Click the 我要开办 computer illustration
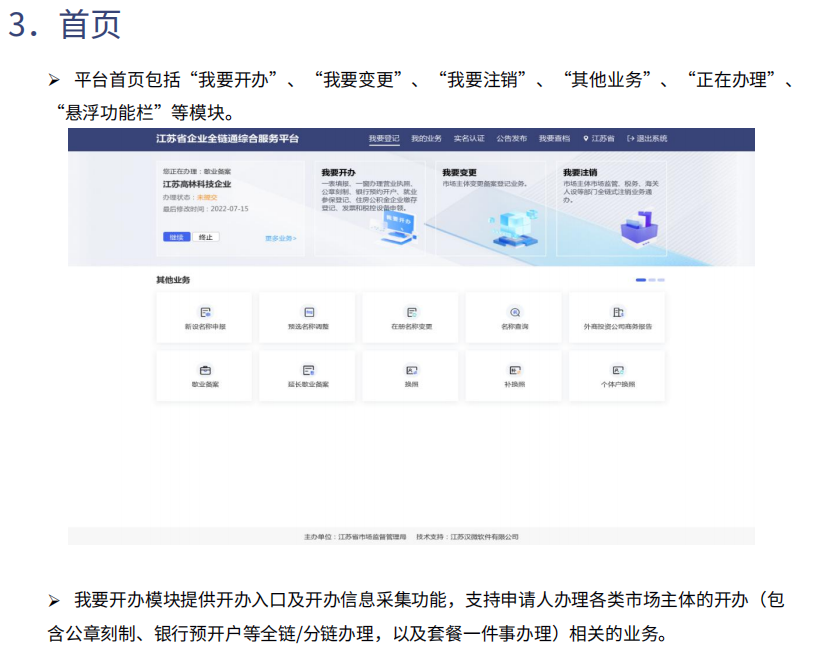The height and width of the screenshot is (660, 821). point(395,228)
